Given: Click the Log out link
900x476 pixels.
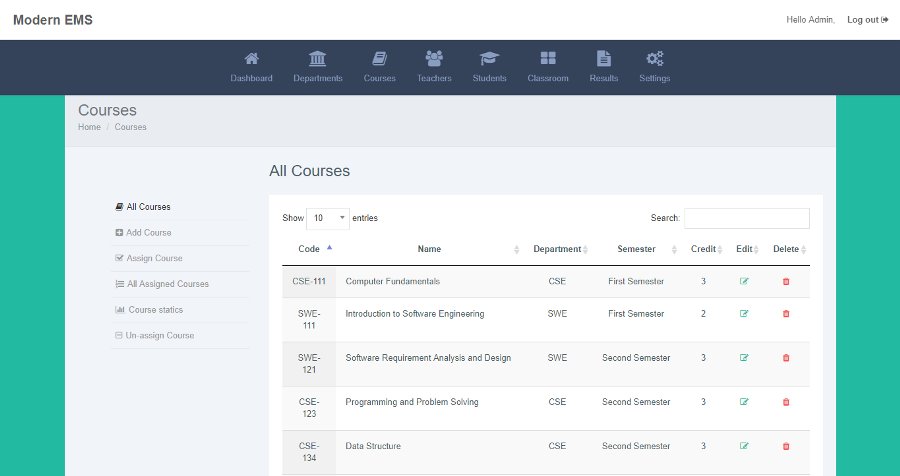Looking at the screenshot, I should coord(867,20).
